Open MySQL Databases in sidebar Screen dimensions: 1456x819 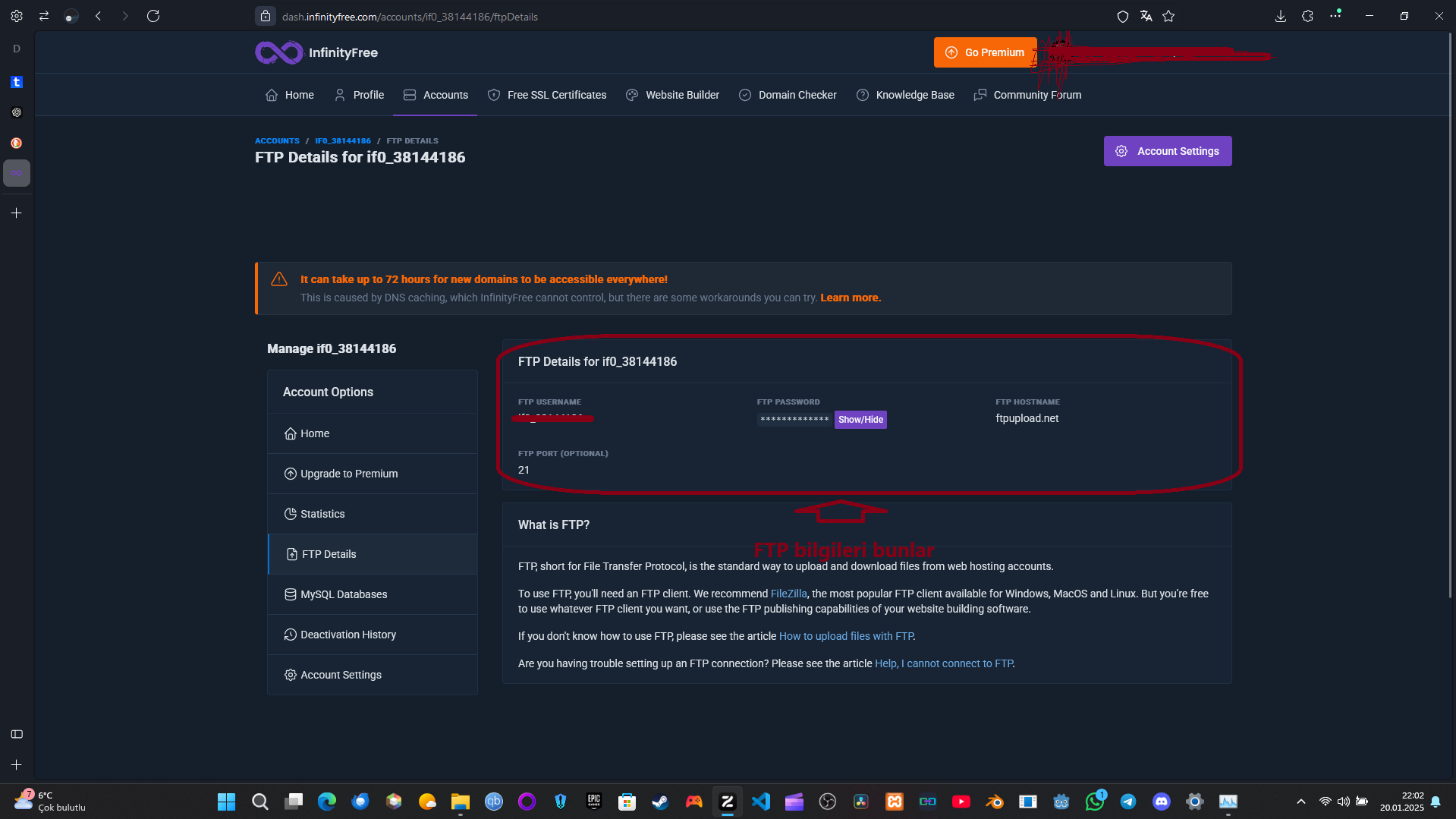(x=373, y=594)
